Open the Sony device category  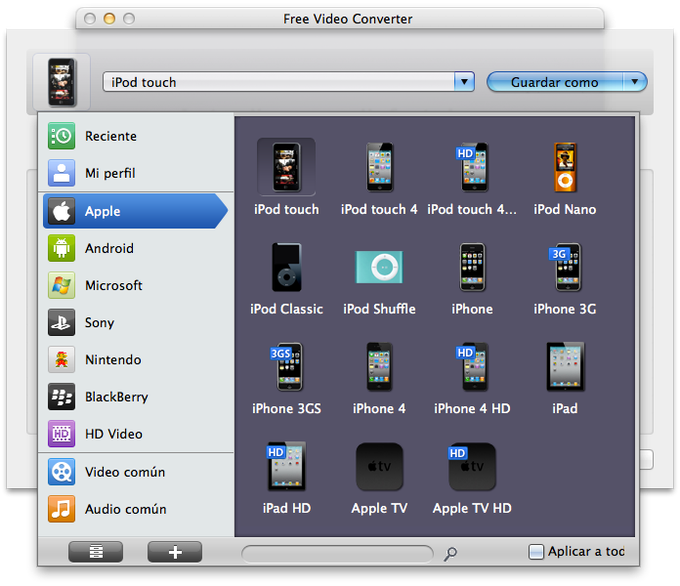pyautogui.click(x=136, y=322)
